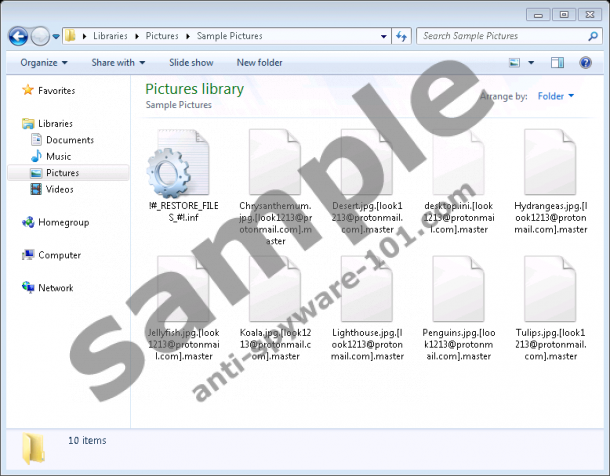Viewport: 610px width, 476px height.
Task: Click the Slide show button
Action: click(x=191, y=62)
